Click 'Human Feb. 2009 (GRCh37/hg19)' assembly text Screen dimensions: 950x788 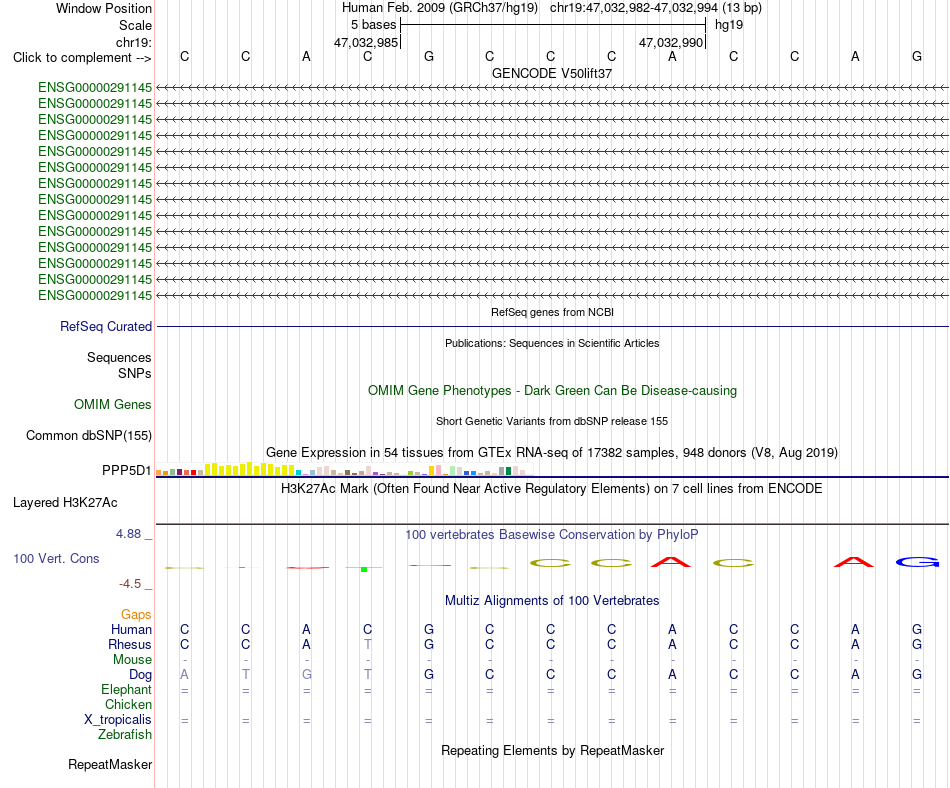click(440, 8)
